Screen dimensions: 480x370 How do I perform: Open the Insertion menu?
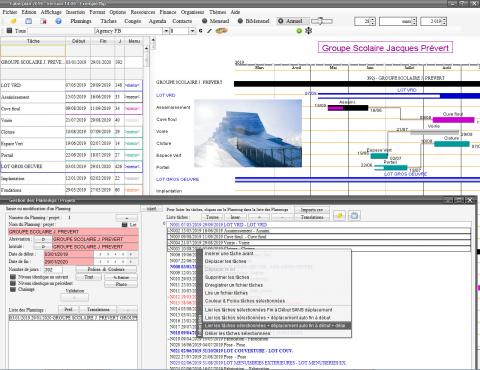[x=75, y=12]
